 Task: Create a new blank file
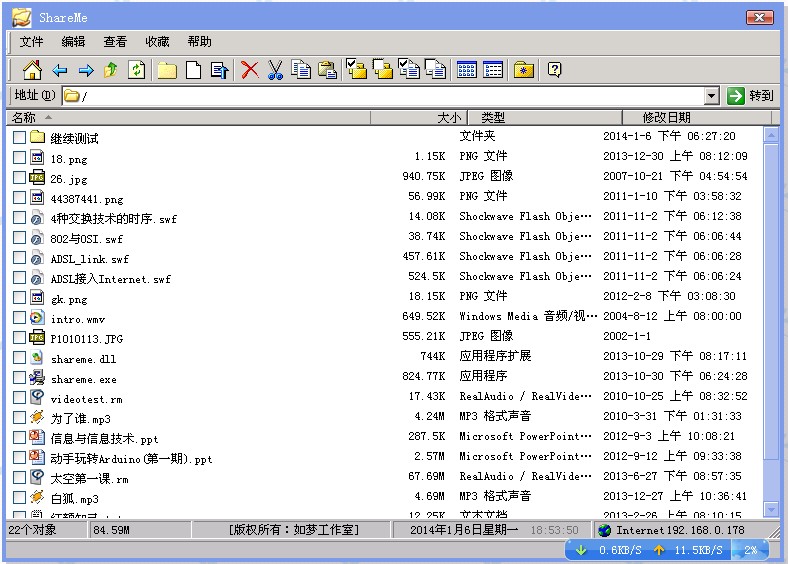tap(193, 70)
